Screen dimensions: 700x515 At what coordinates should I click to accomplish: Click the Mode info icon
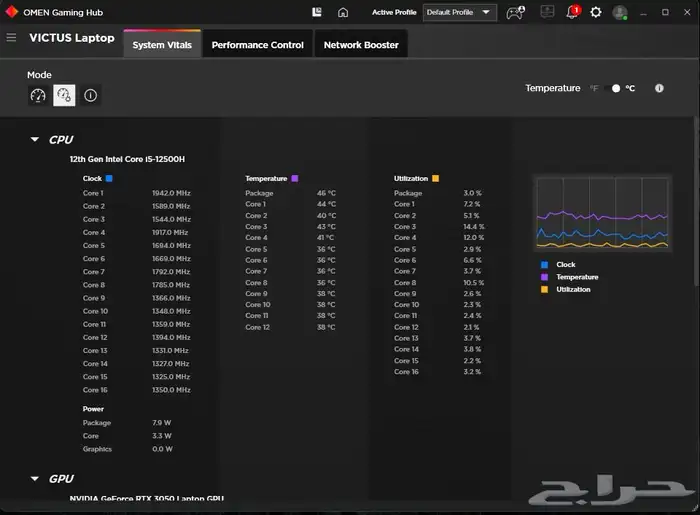[90, 96]
